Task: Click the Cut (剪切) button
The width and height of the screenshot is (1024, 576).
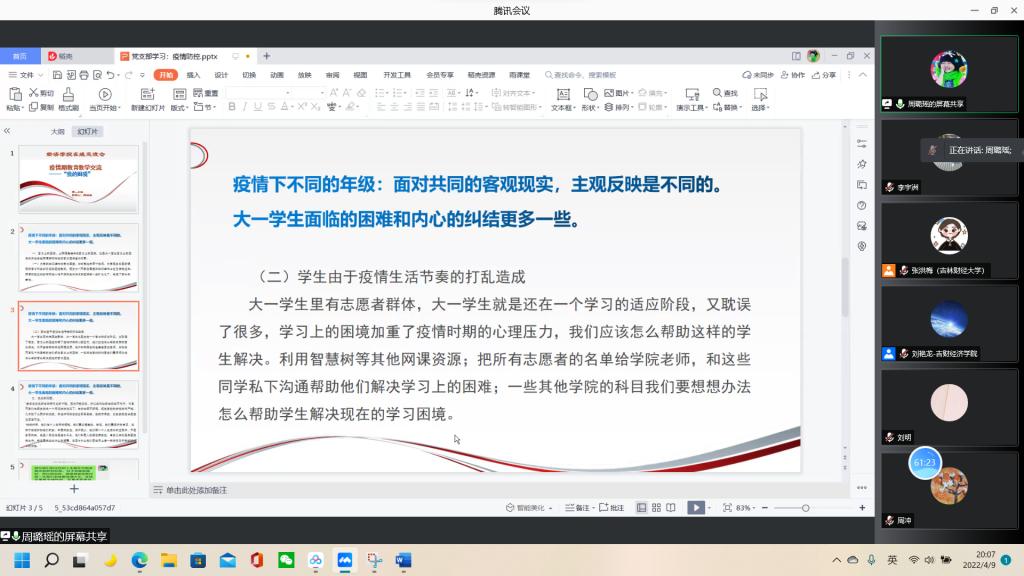Action: click(40, 93)
